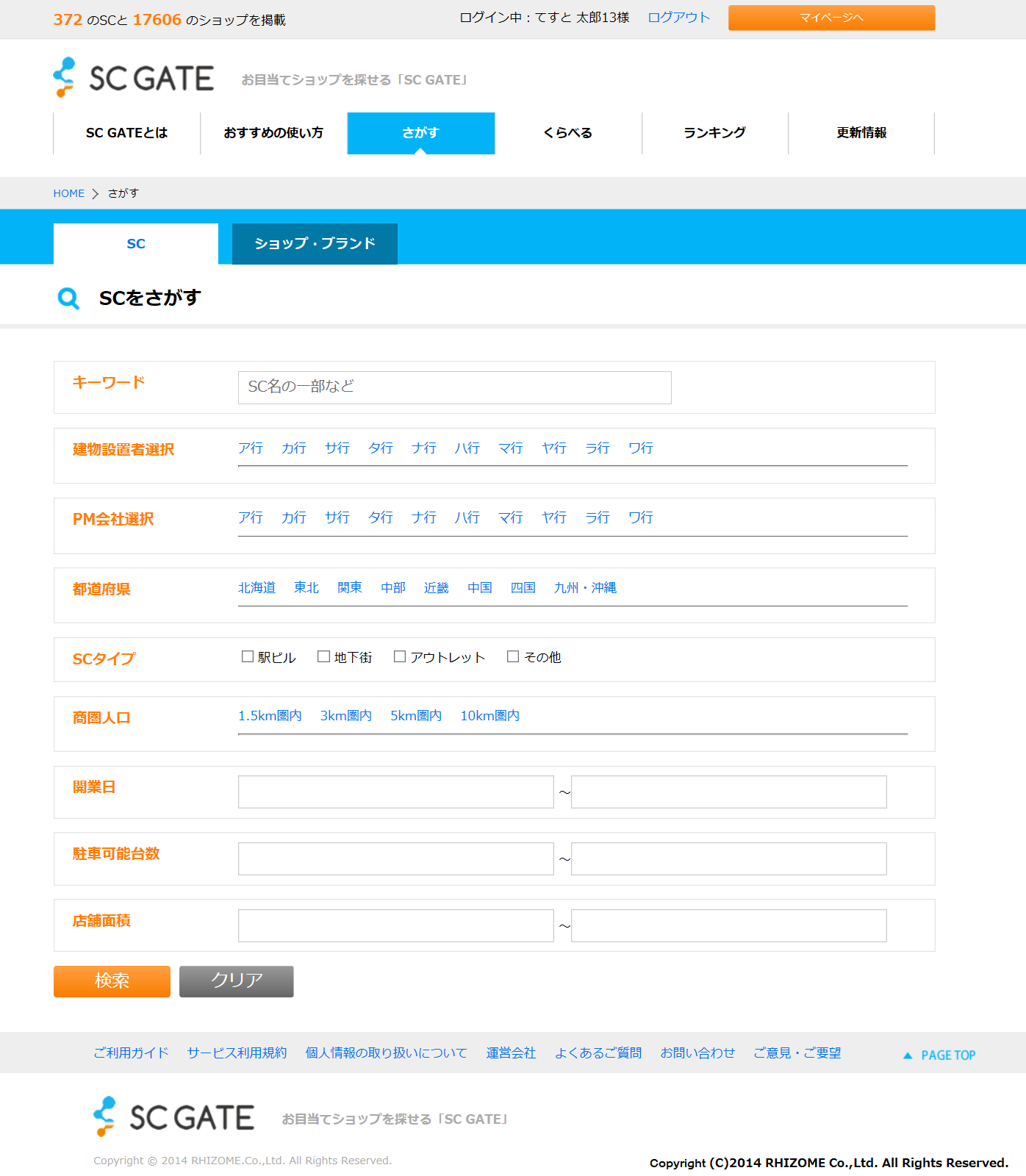Expand ヤ行 under 建物設置者選択
This screenshot has width=1026, height=1176.
(554, 448)
